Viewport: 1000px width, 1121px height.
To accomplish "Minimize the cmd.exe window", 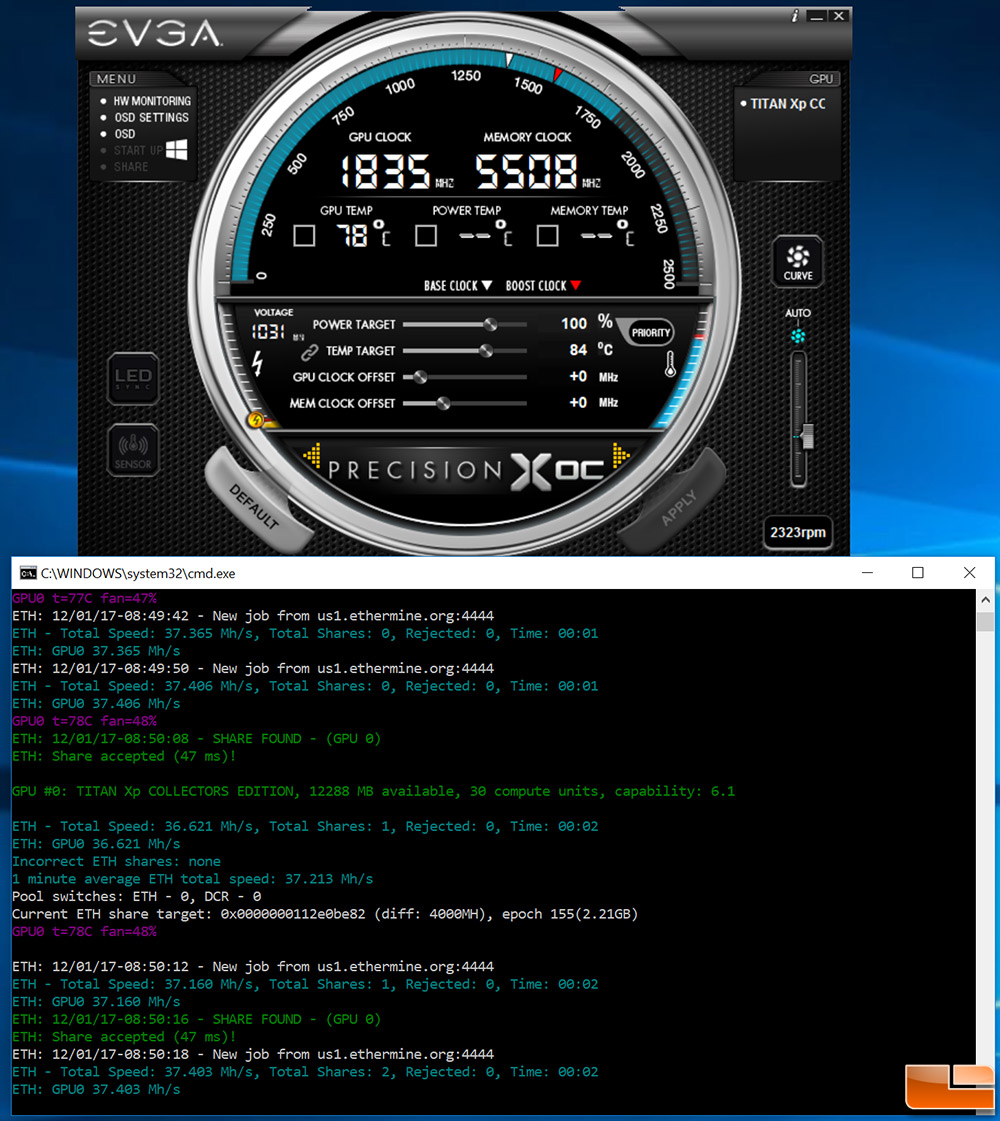I will tap(868, 573).
